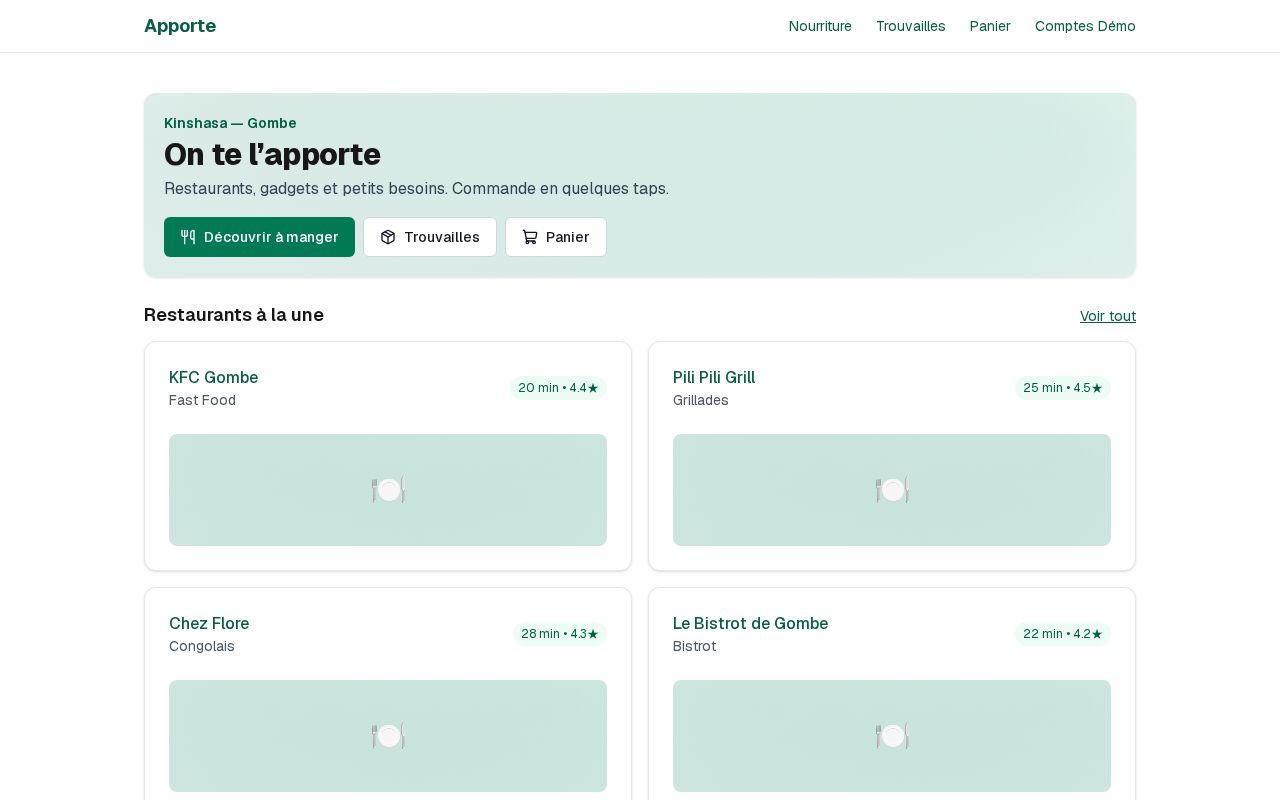Click the plate icon in the Pili Pili Grill card
The width and height of the screenshot is (1280, 800).
pos(892,490)
